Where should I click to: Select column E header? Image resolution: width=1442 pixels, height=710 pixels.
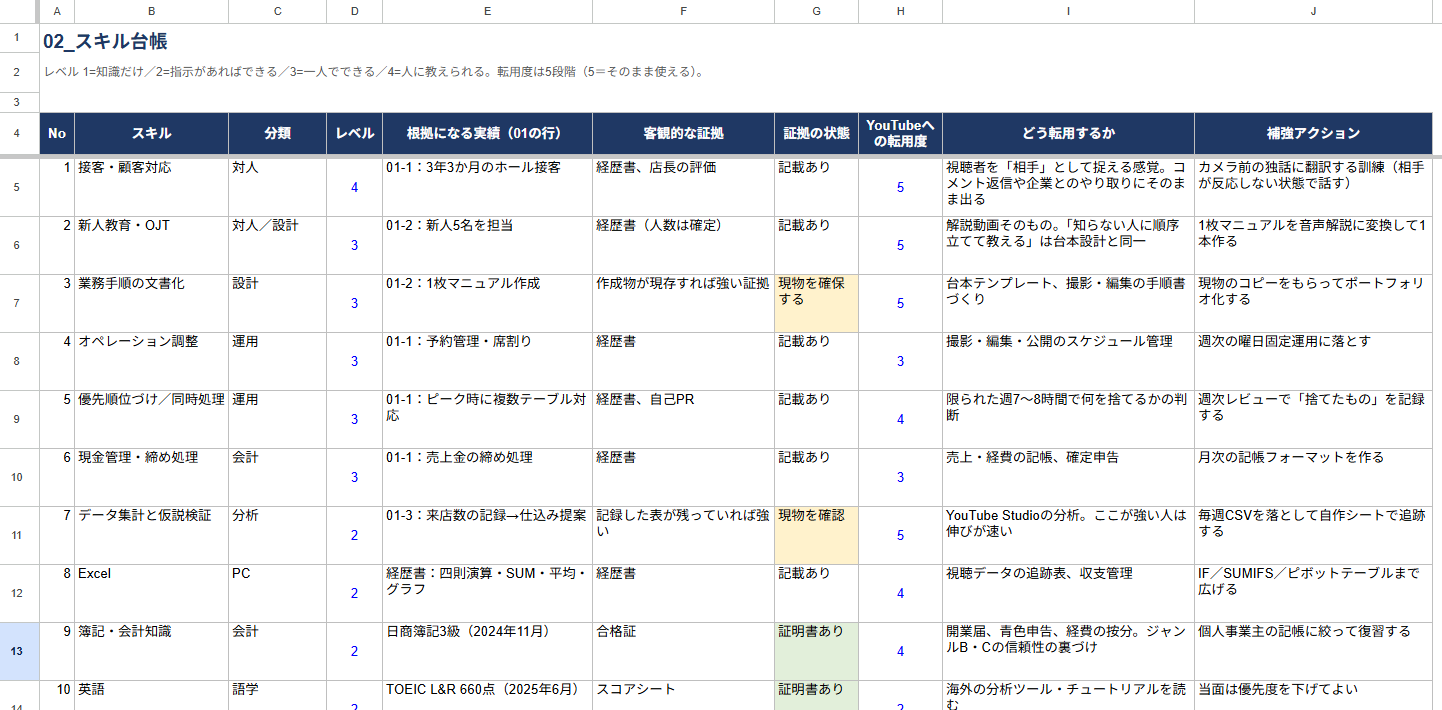pos(487,11)
